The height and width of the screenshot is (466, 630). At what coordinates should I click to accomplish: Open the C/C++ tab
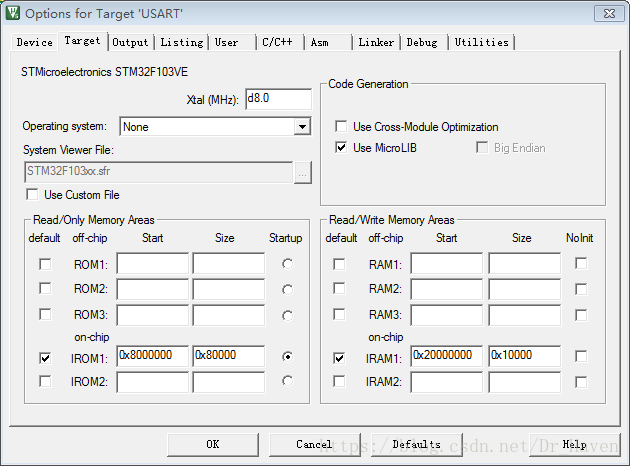[x=278, y=42]
